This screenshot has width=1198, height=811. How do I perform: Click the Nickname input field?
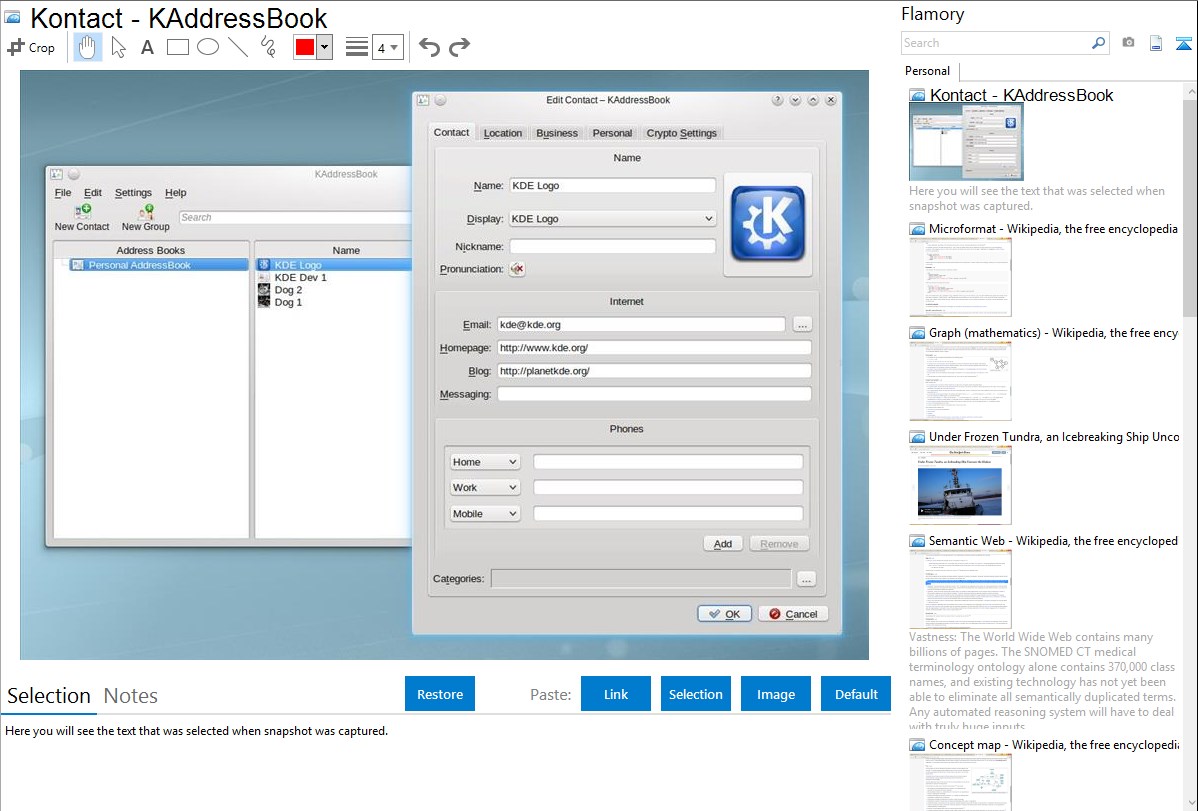click(613, 247)
